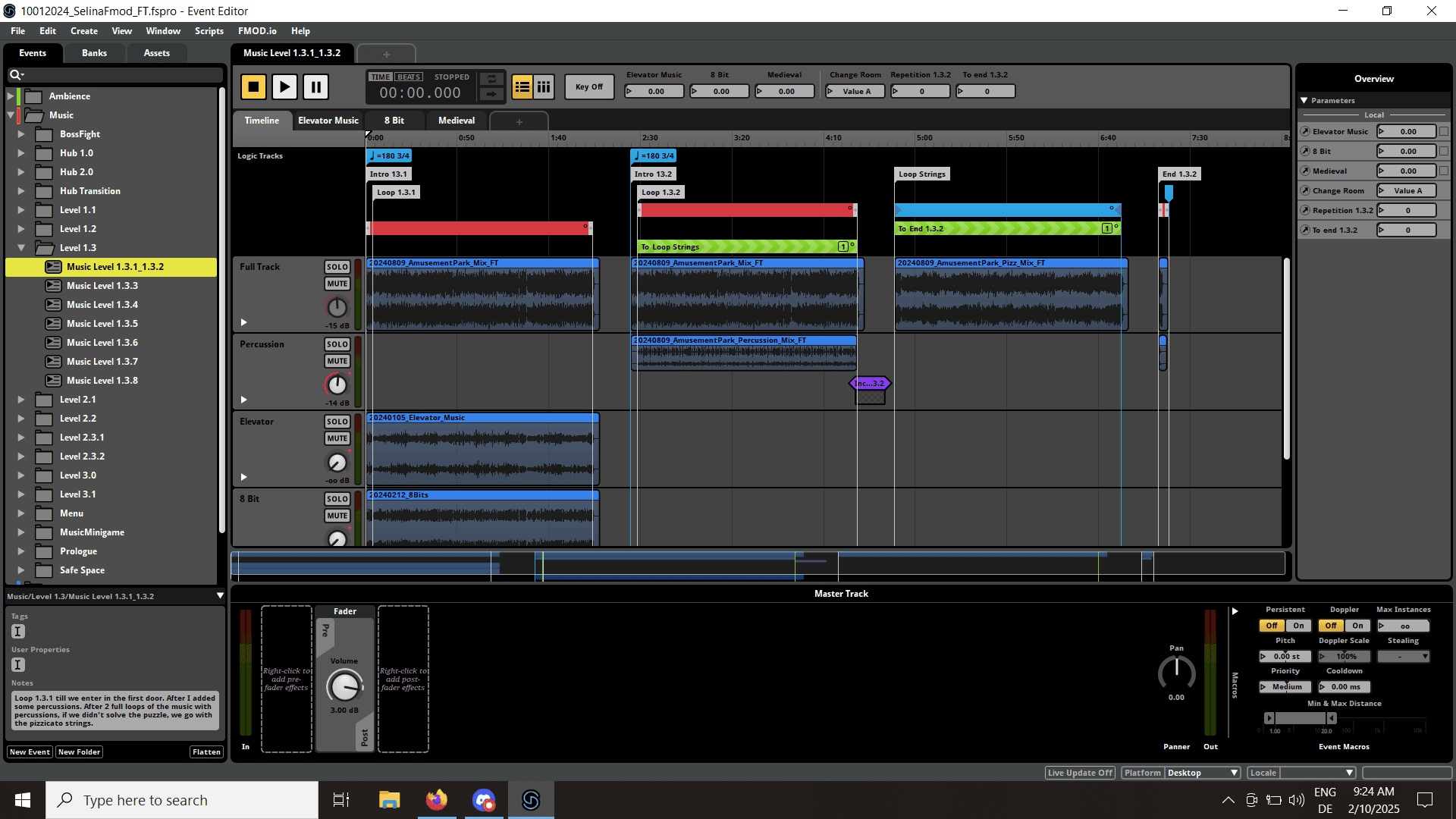Mute the Elevator track
The image size is (1456, 819).
337,438
